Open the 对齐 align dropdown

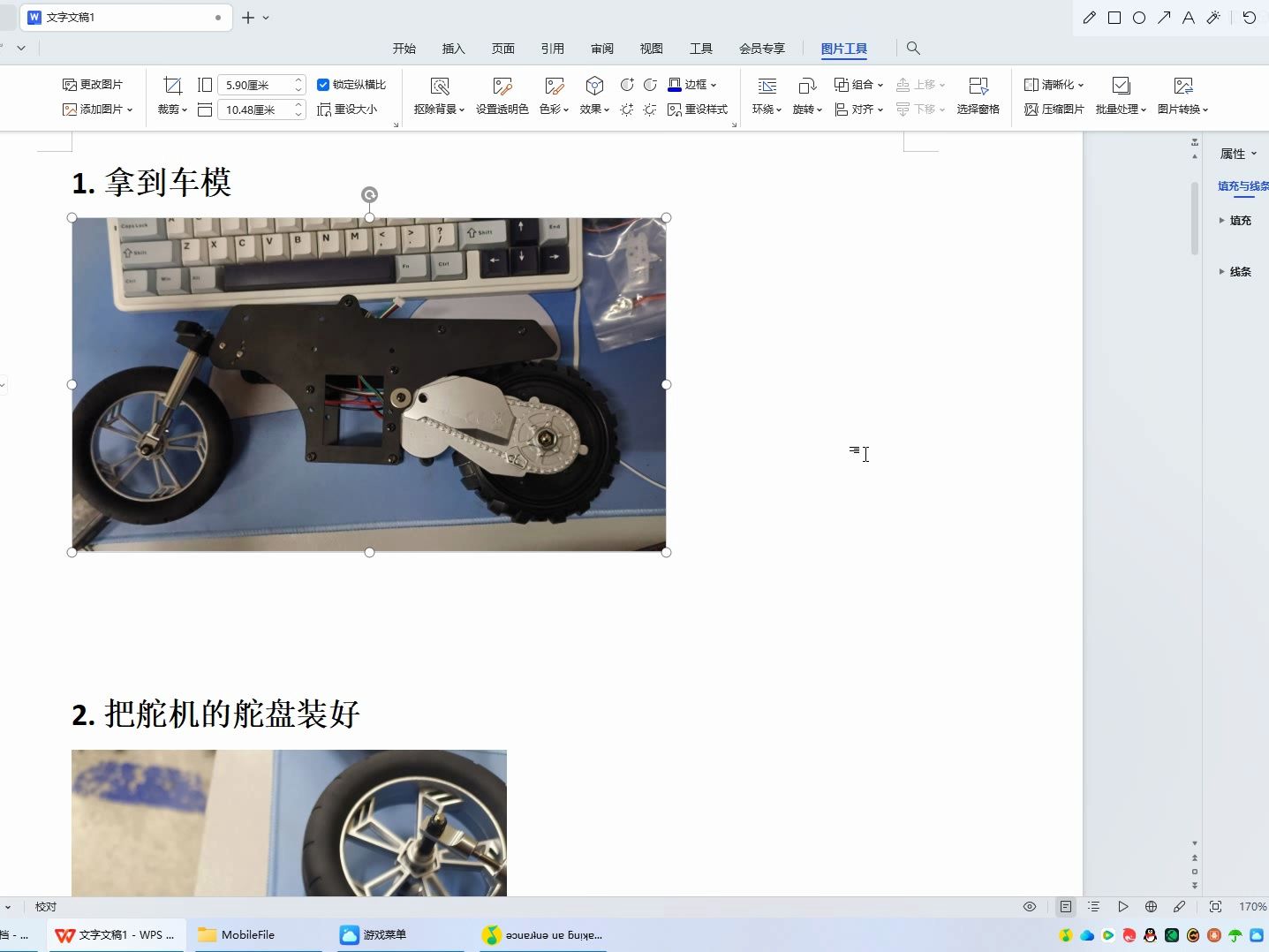pyautogui.click(x=859, y=110)
